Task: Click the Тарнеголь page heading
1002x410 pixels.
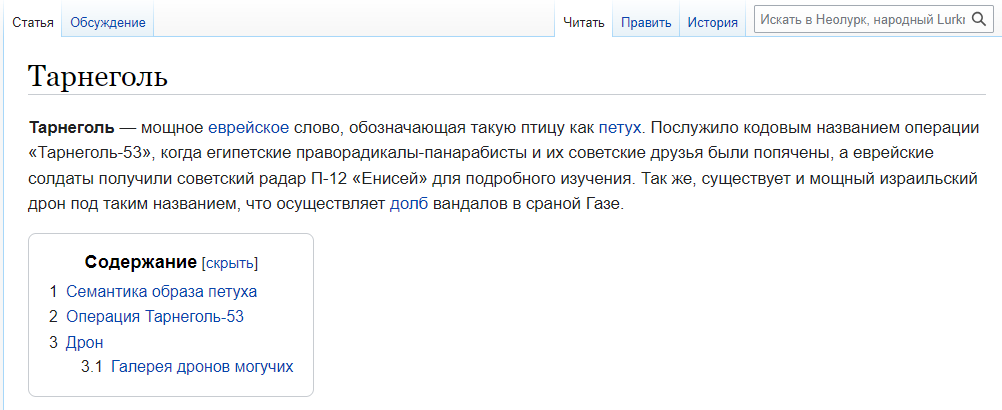Action: [x=98, y=76]
